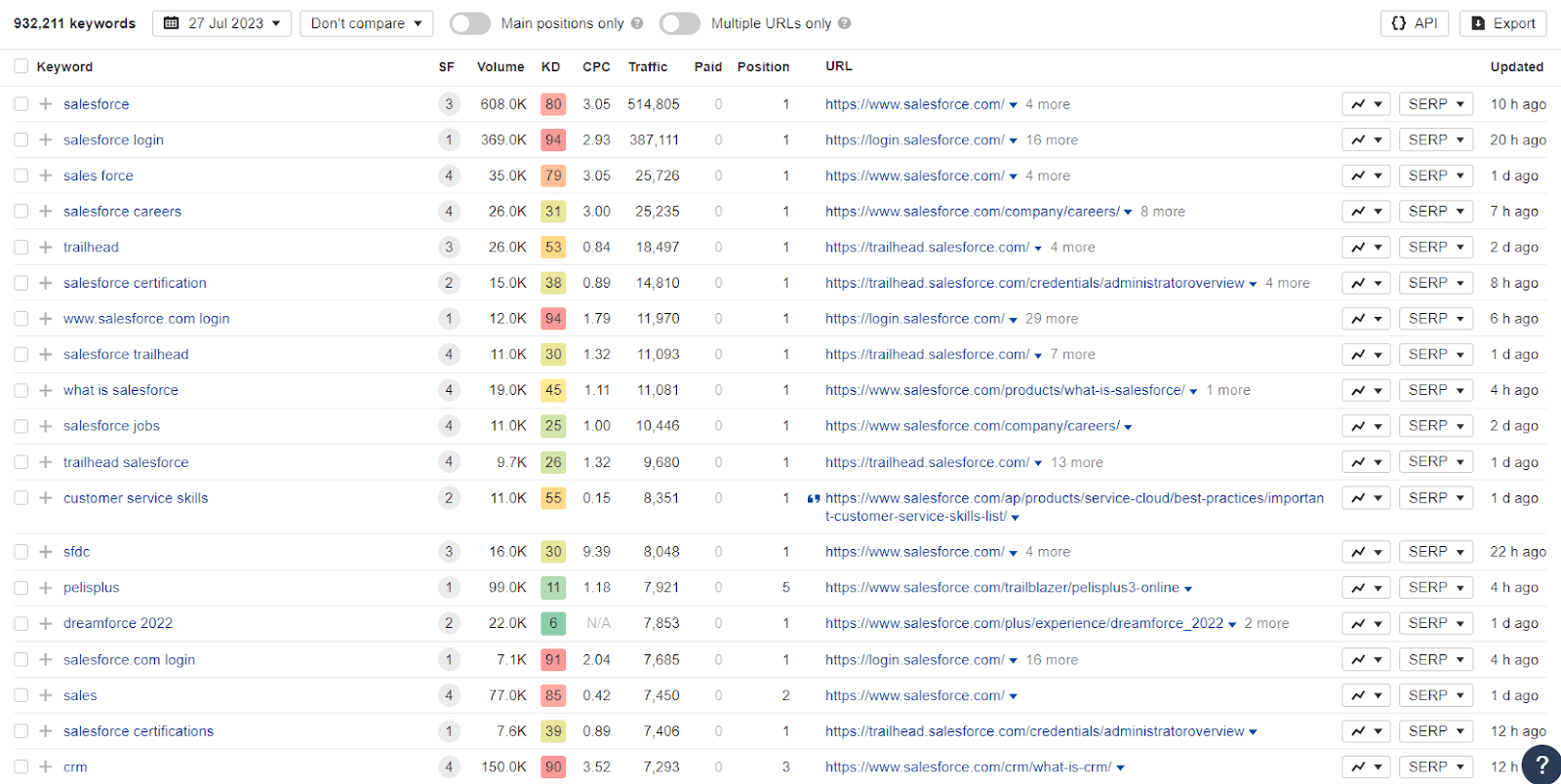Screen dimensions: 1561x784
Task: Click plus icon next to 'crm'
Action: (45, 767)
